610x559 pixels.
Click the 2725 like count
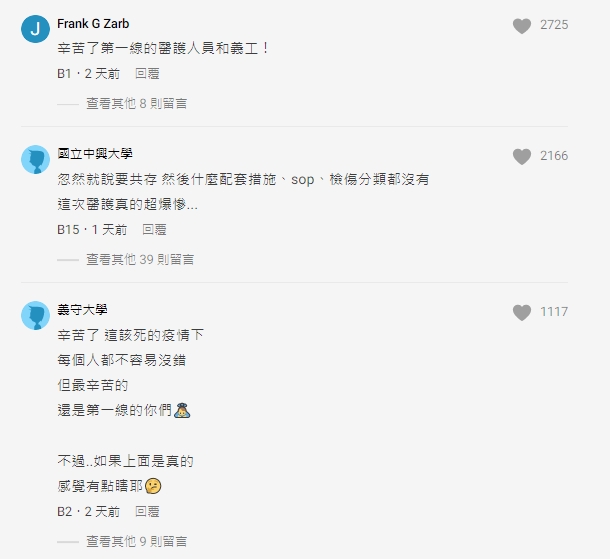coord(554,25)
